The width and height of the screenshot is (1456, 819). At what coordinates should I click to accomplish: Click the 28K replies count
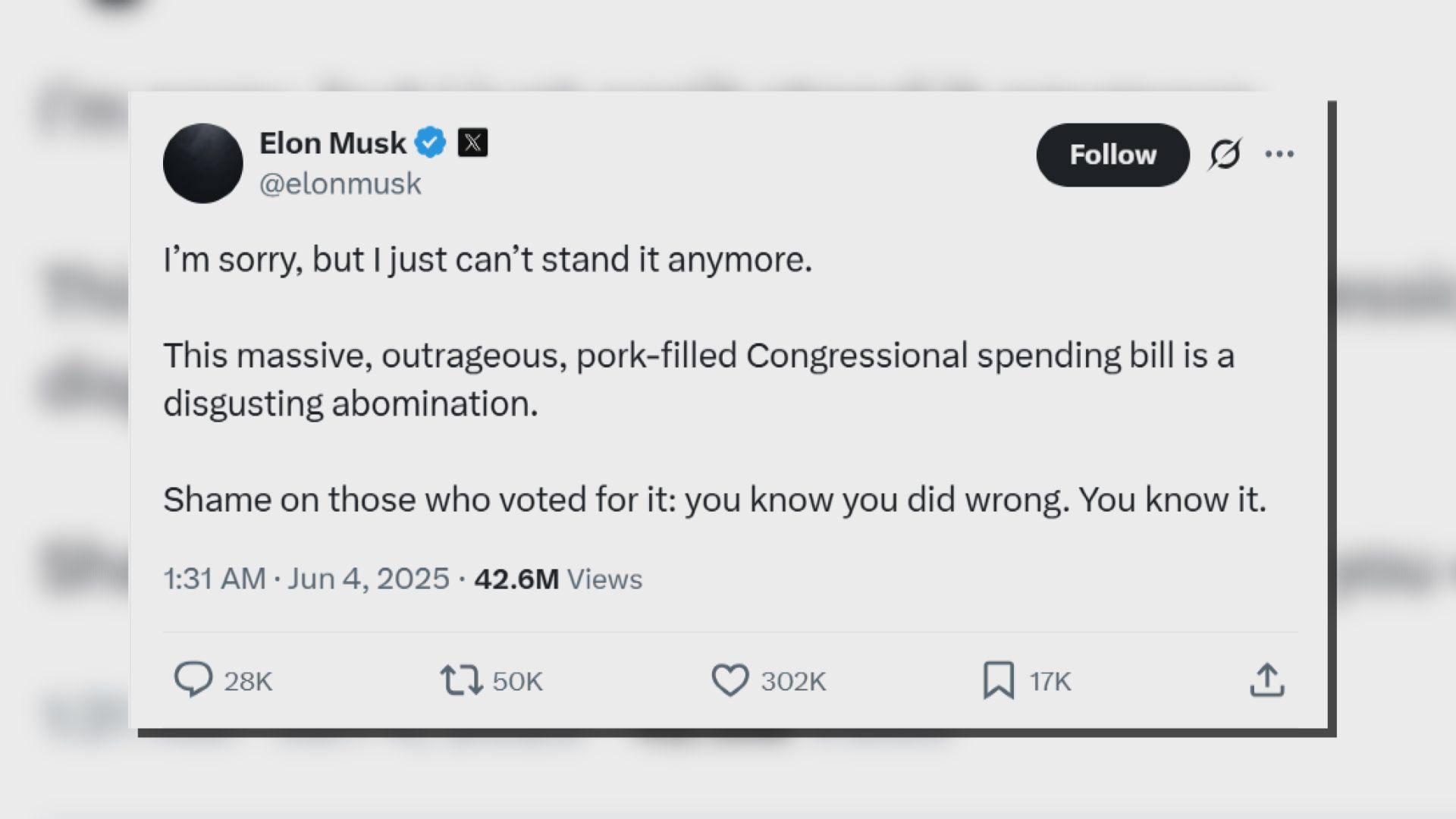click(248, 681)
